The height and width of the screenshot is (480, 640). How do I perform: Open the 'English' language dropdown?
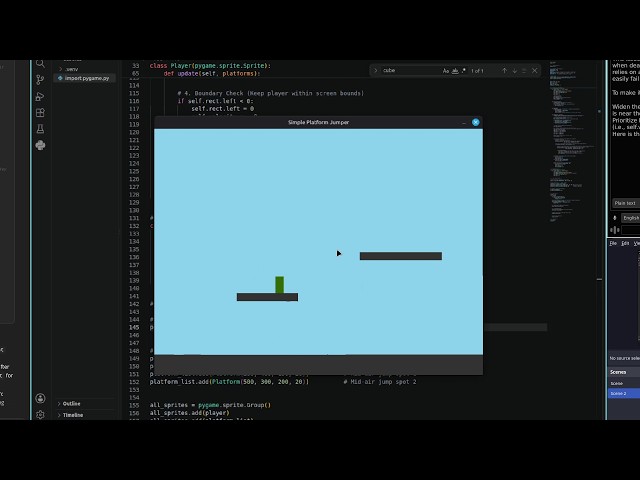pyautogui.click(x=631, y=218)
